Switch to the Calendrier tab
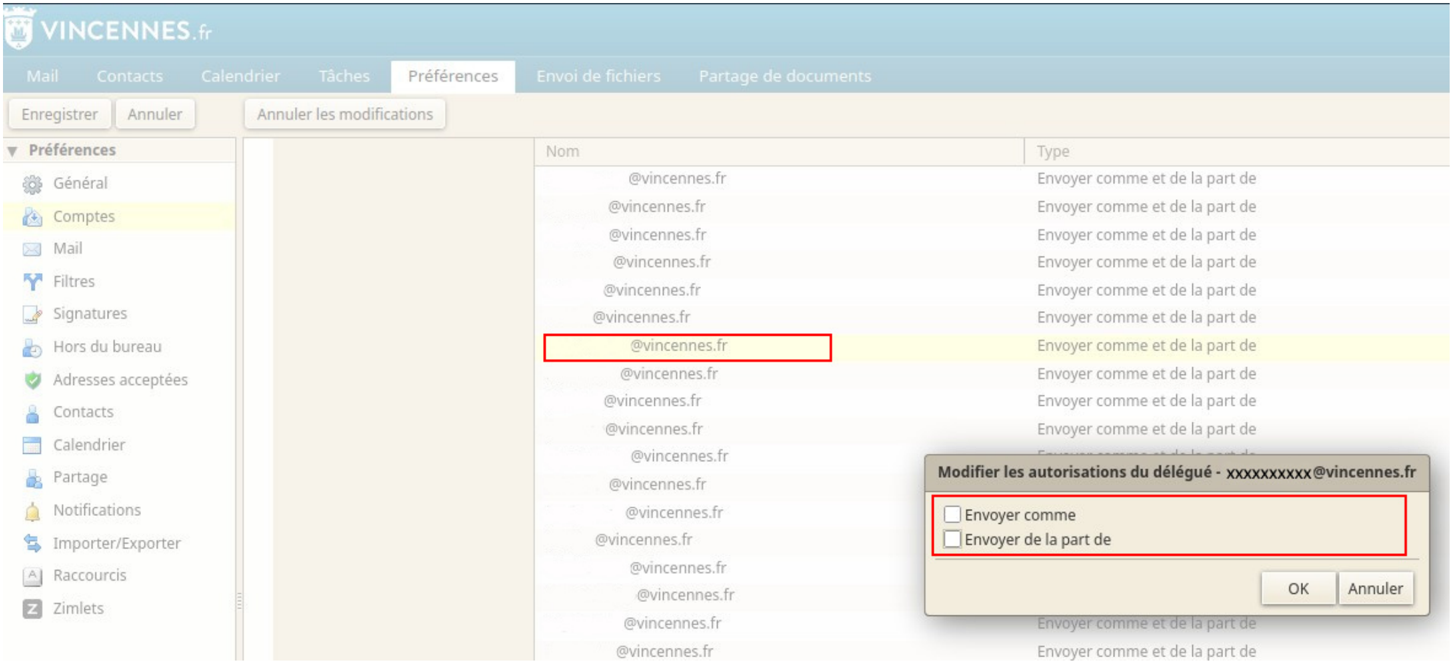The height and width of the screenshot is (662, 1451). point(240,76)
